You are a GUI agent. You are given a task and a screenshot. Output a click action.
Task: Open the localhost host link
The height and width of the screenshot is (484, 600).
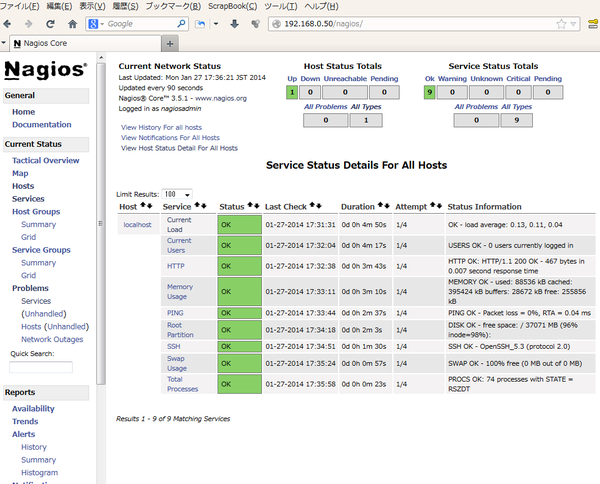[x=137, y=225]
